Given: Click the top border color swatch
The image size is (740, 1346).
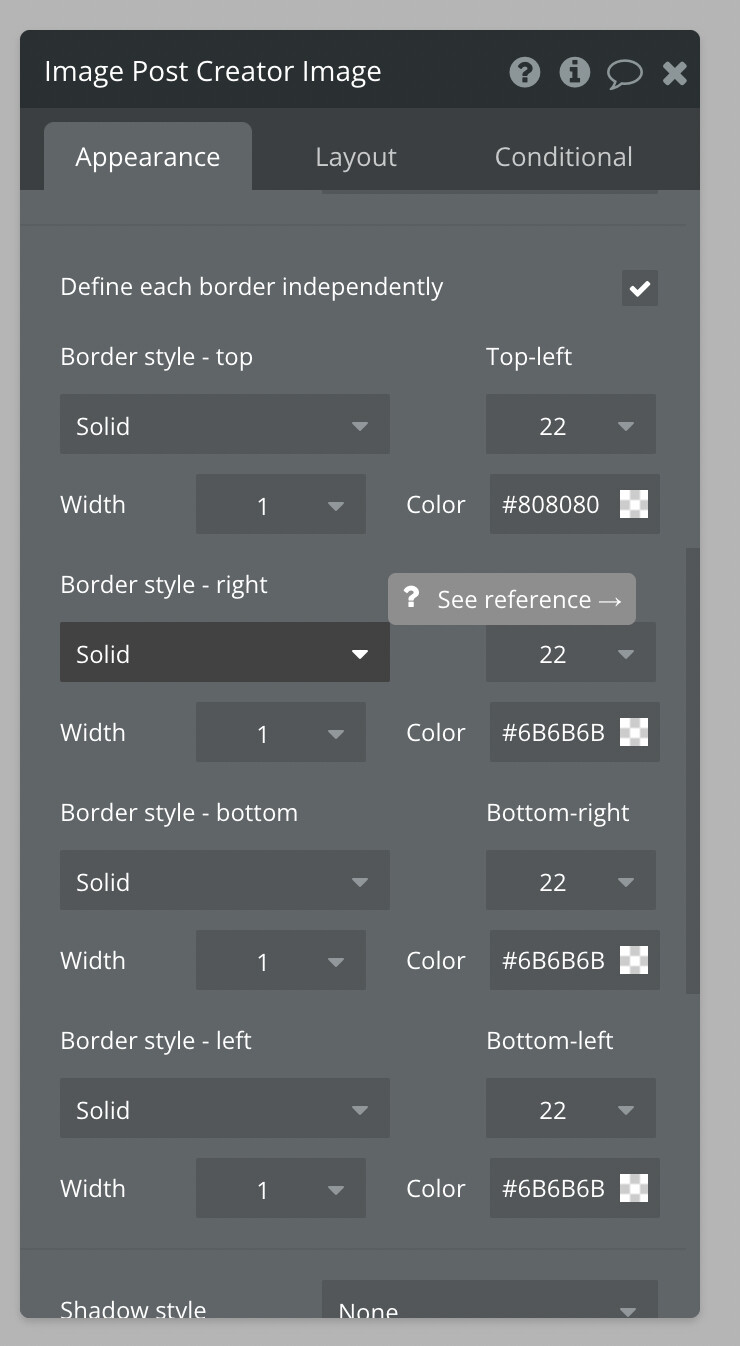Looking at the screenshot, I should click(634, 504).
